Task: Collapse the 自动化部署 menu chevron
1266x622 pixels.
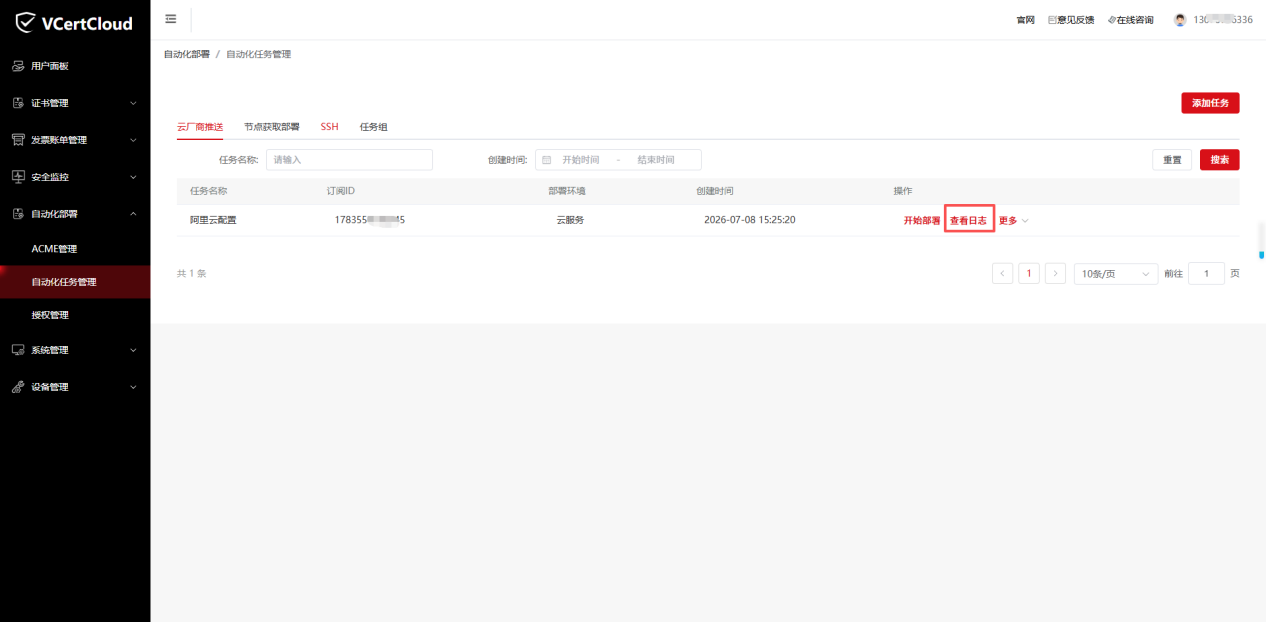Action: 133,214
